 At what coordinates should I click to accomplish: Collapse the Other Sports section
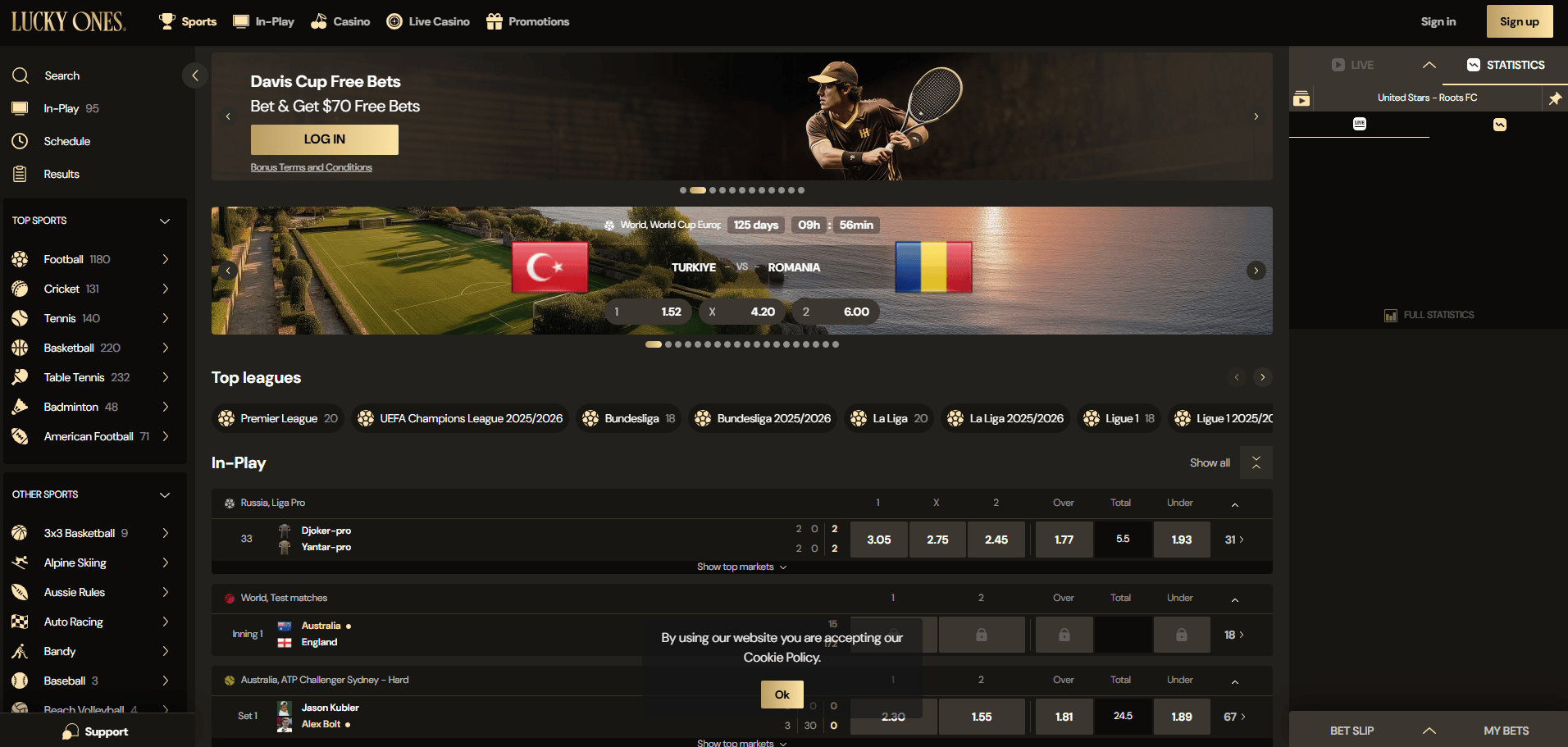coord(165,495)
